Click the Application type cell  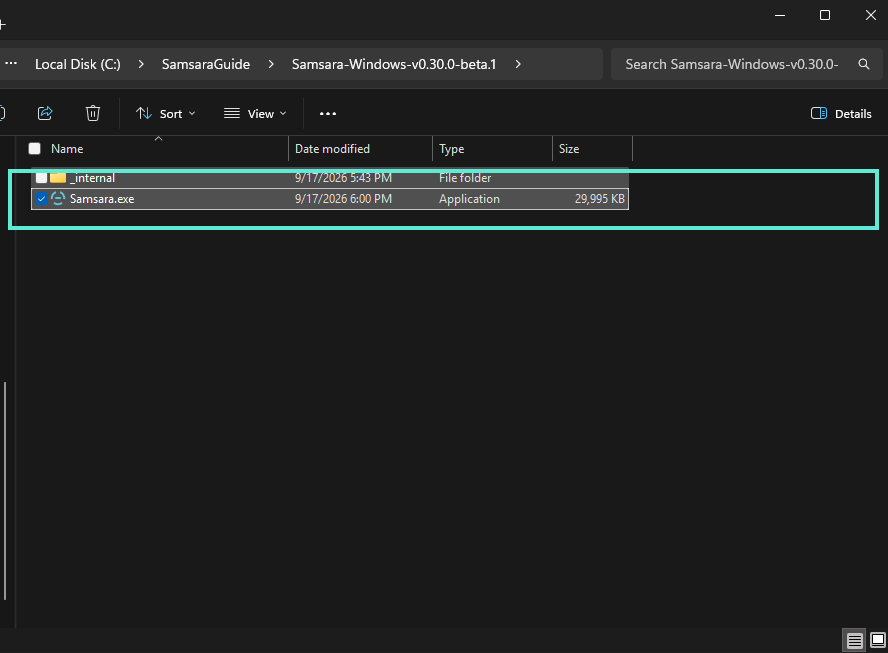469,199
